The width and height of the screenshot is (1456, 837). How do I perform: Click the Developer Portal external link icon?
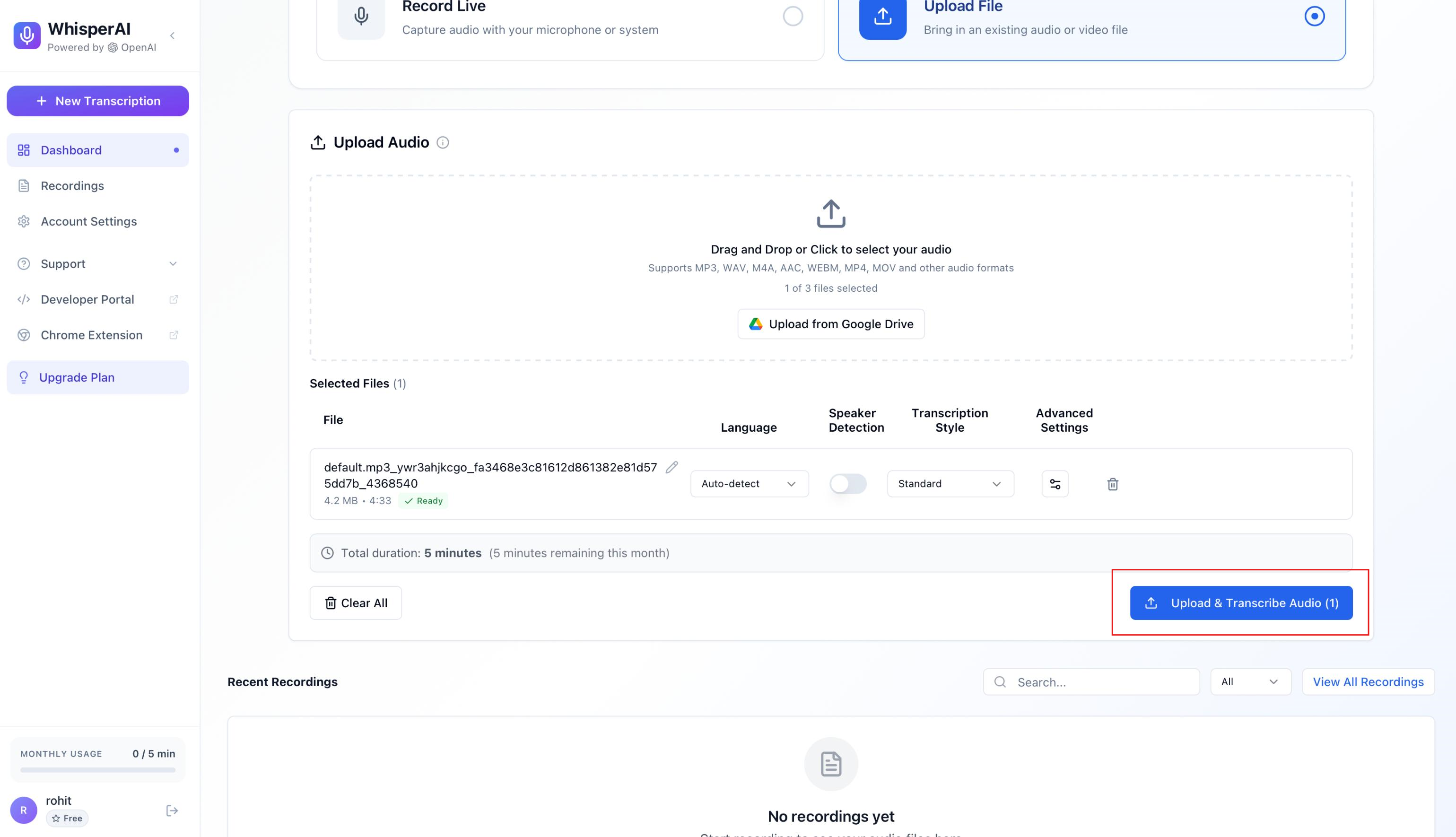174,299
